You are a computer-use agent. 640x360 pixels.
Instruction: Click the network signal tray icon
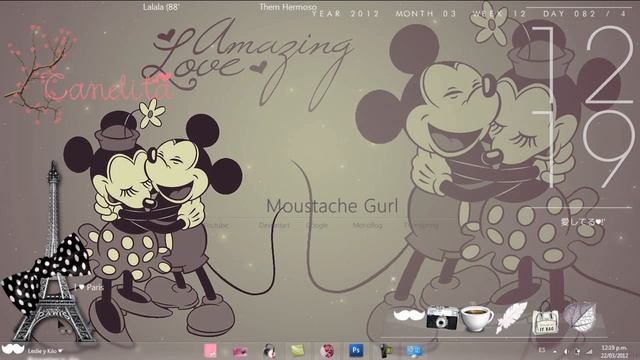pos(589,351)
